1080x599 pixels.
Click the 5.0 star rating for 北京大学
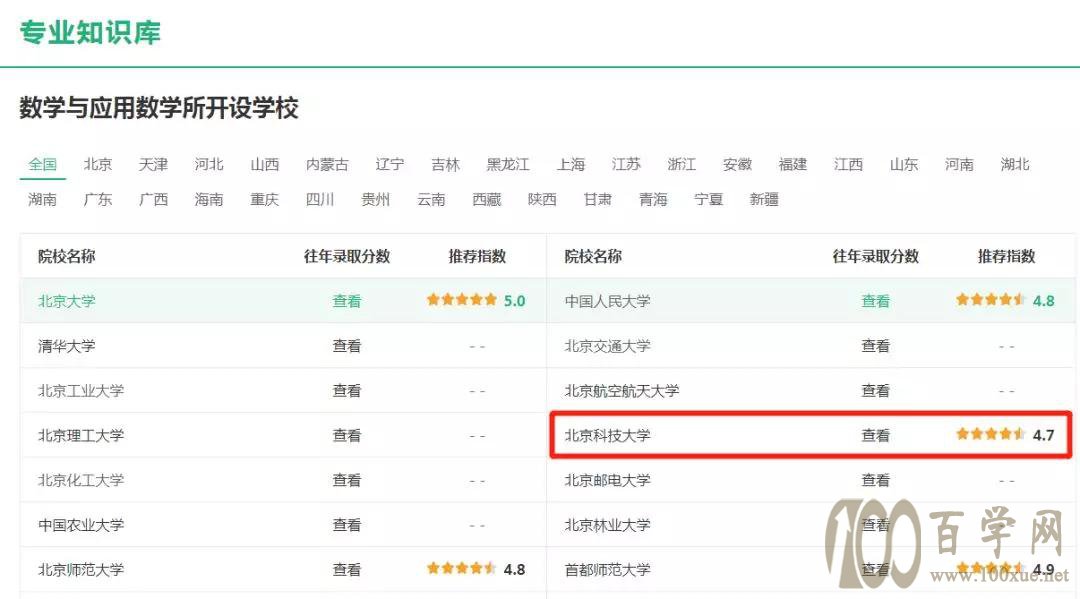476,300
